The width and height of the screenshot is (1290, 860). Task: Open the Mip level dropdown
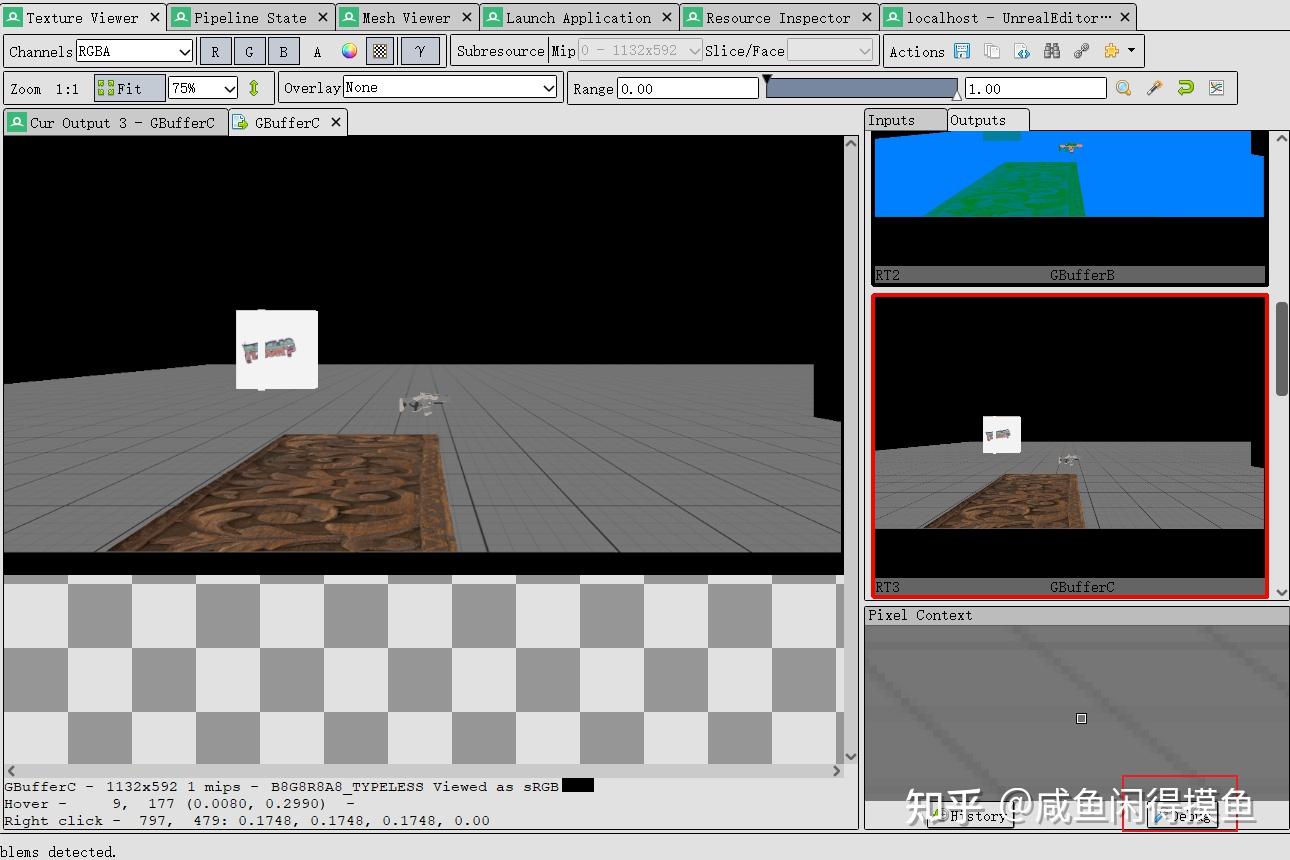point(640,50)
